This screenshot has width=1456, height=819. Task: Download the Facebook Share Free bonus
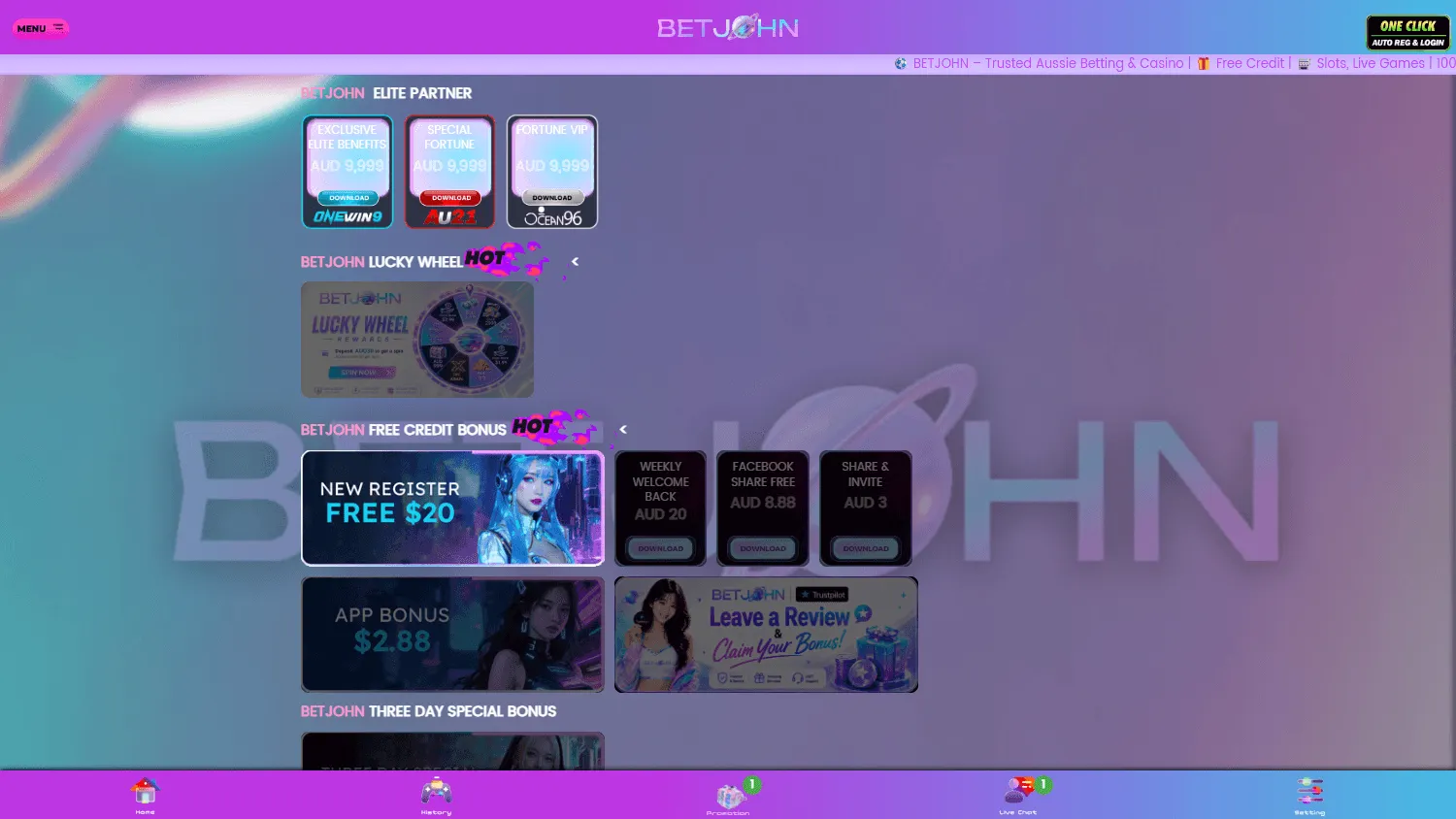tap(763, 549)
